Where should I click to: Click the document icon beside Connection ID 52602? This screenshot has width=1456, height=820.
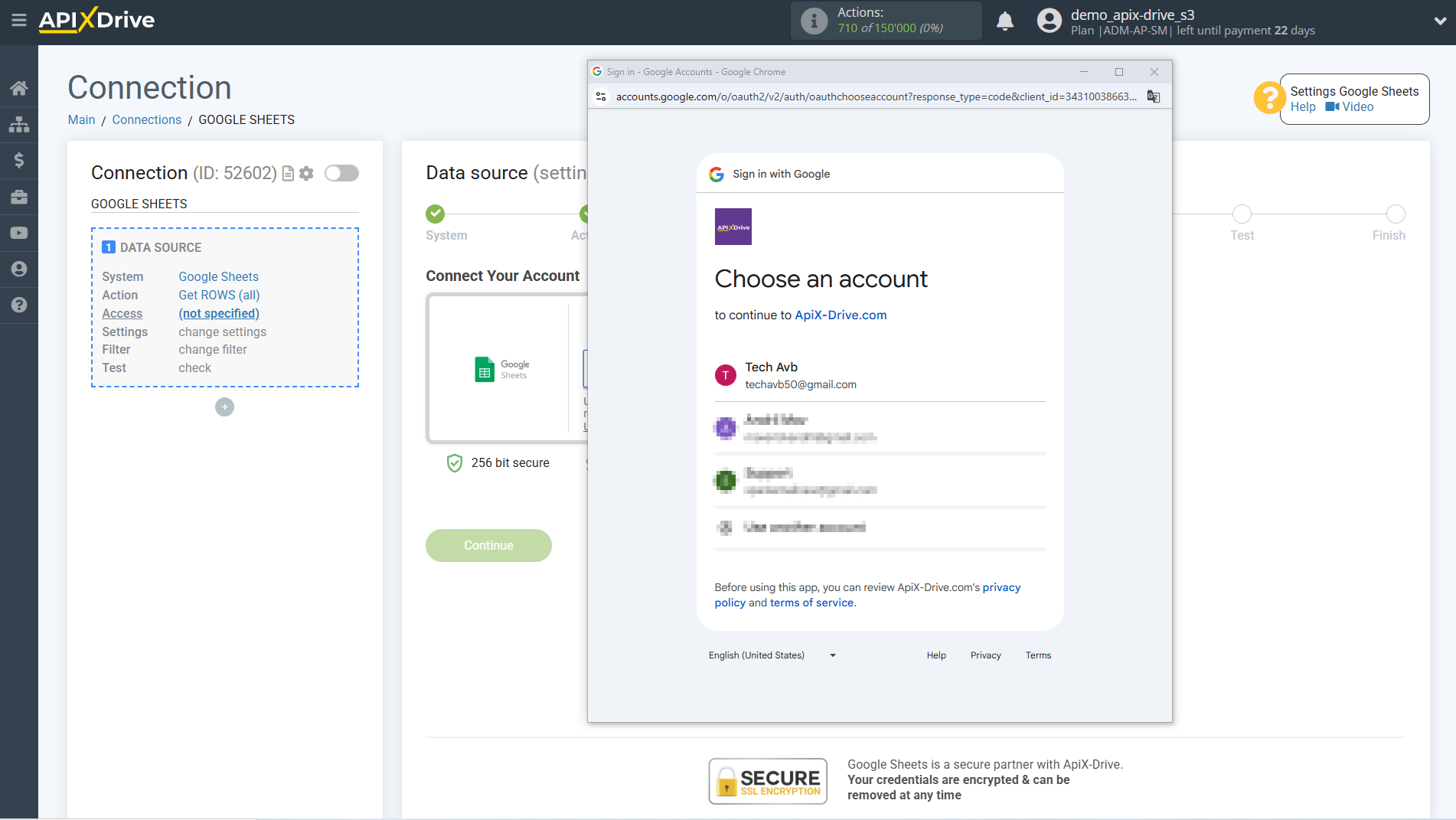(287, 173)
